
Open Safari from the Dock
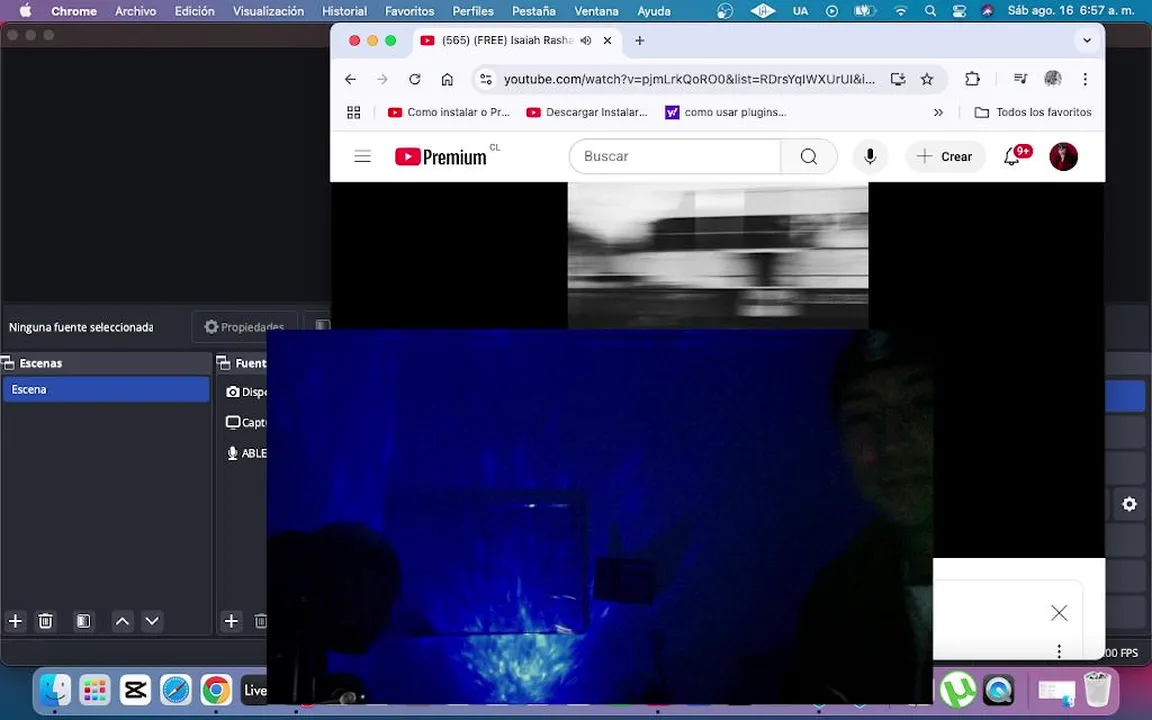[175, 690]
